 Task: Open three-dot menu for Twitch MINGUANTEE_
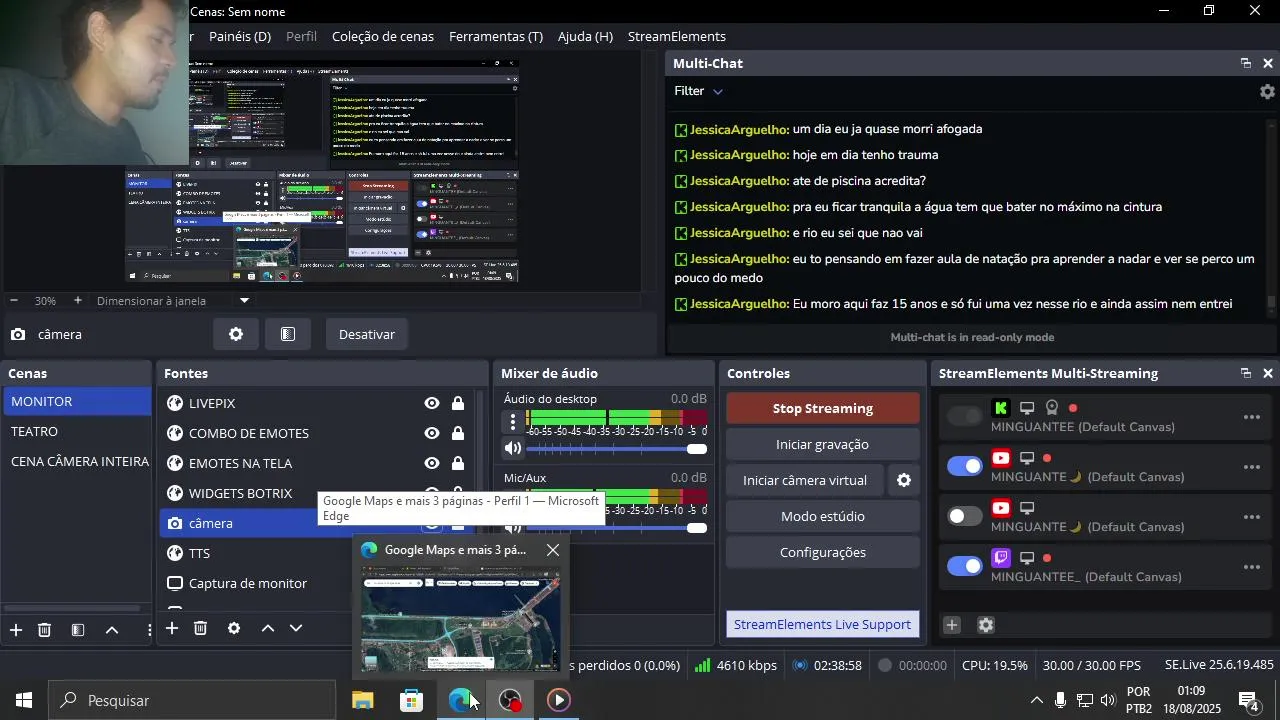coord(1252,567)
